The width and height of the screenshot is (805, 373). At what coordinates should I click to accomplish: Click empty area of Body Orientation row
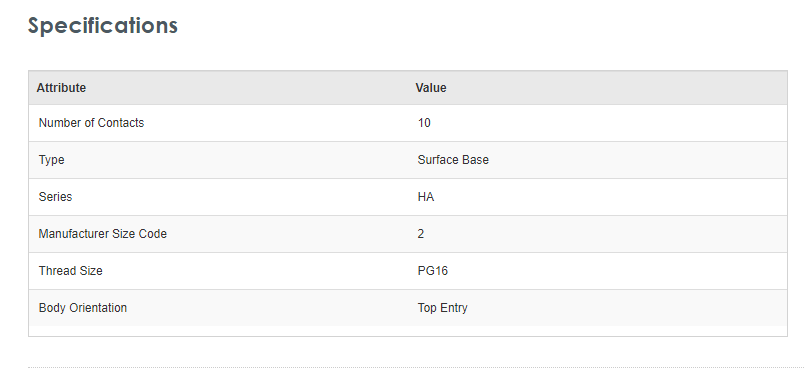[x=637, y=308]
